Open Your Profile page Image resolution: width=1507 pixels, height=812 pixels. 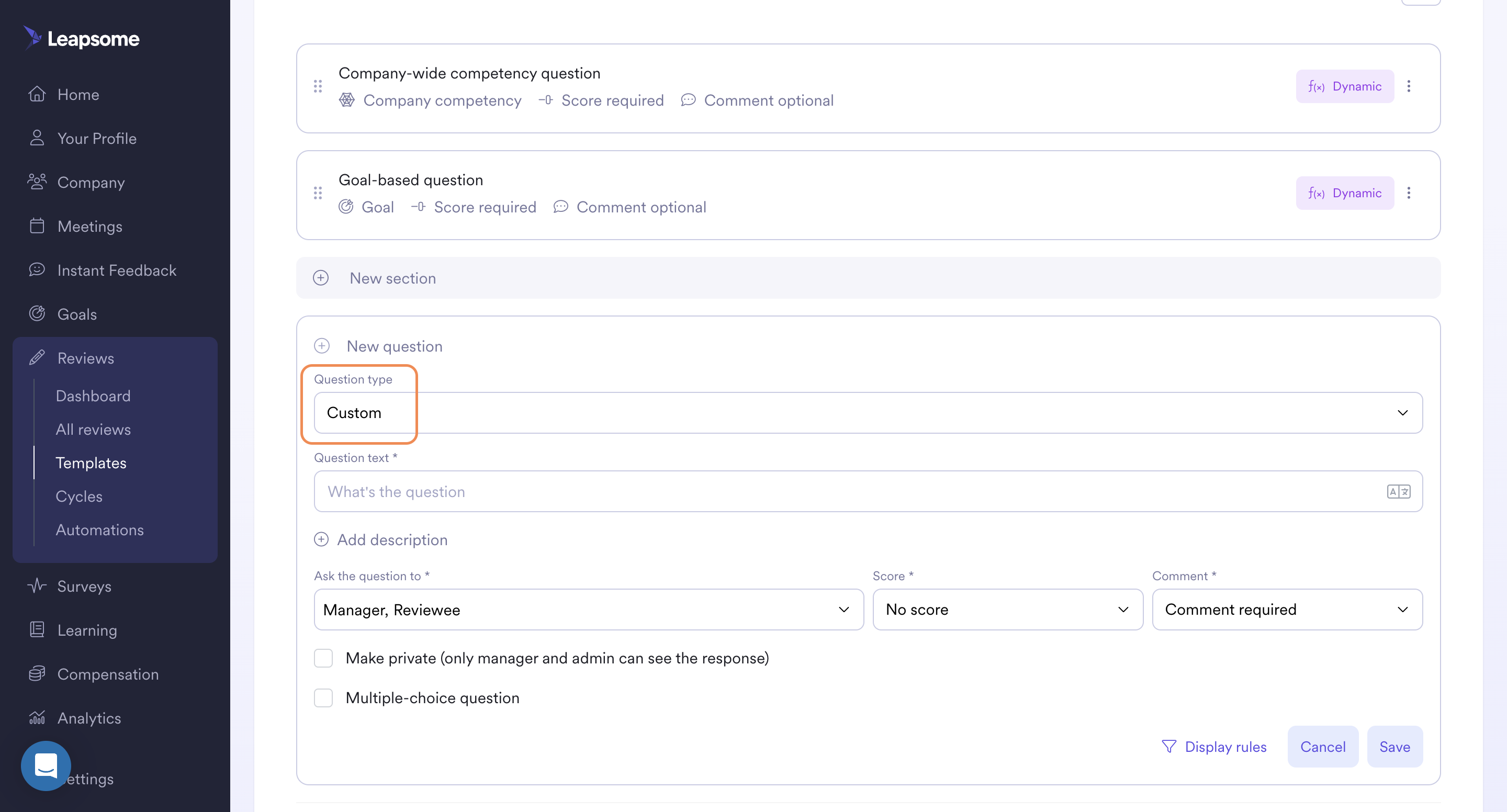pyautogui.click(x=97, y=138)
